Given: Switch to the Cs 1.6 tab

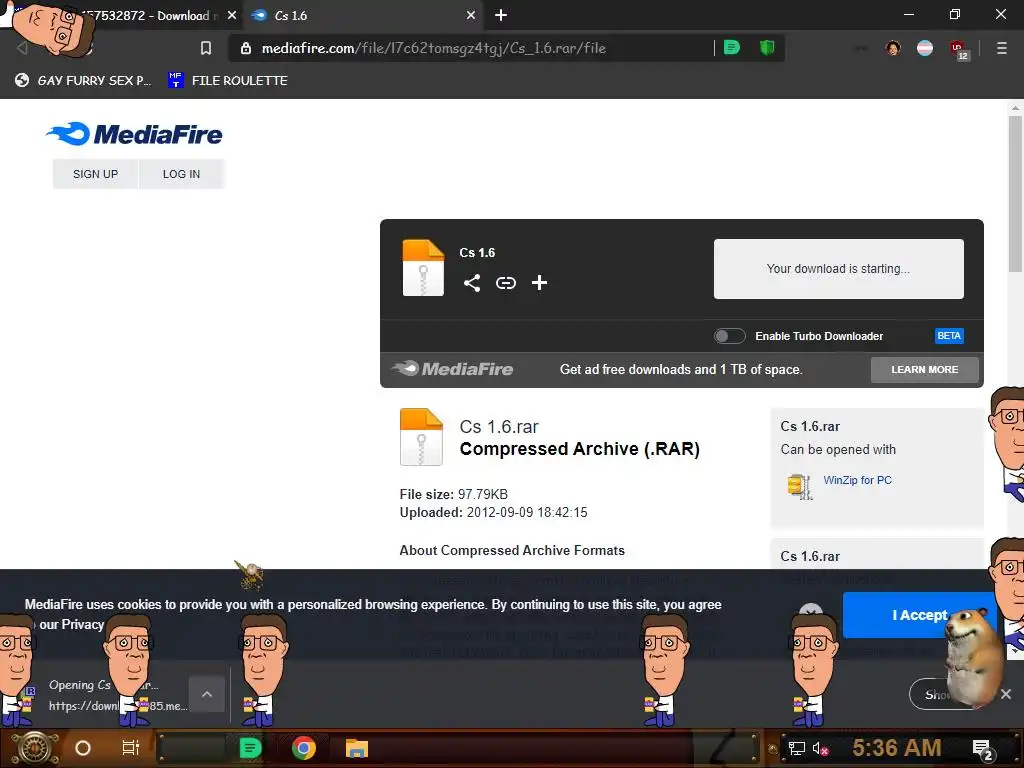Looking at the screenshot, I should (x=363, y=15).
